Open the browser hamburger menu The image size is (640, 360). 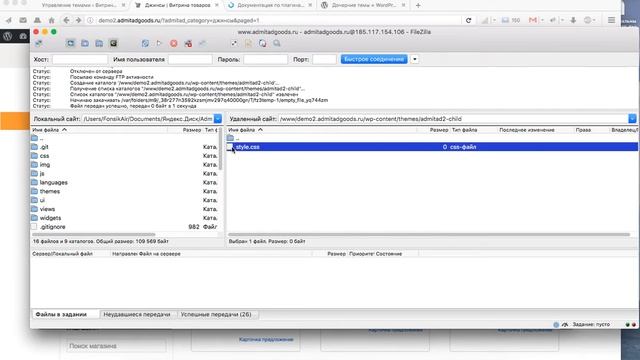[611, 20]
